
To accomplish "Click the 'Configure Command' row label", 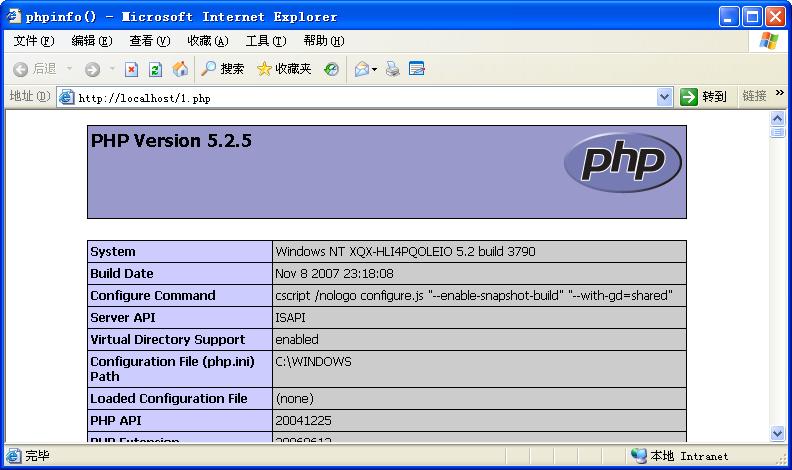I will point(153,296).
